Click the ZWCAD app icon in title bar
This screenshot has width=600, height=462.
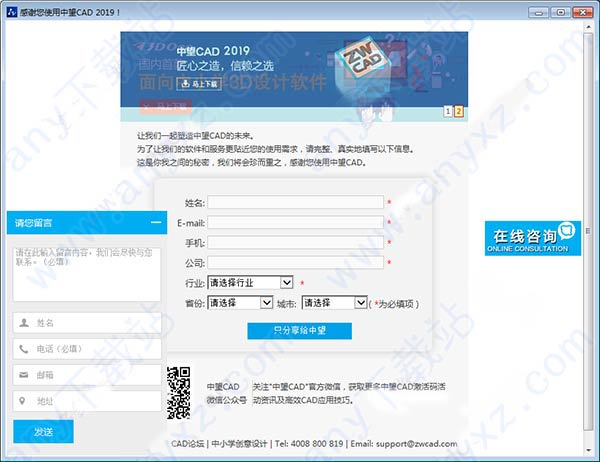11,12
